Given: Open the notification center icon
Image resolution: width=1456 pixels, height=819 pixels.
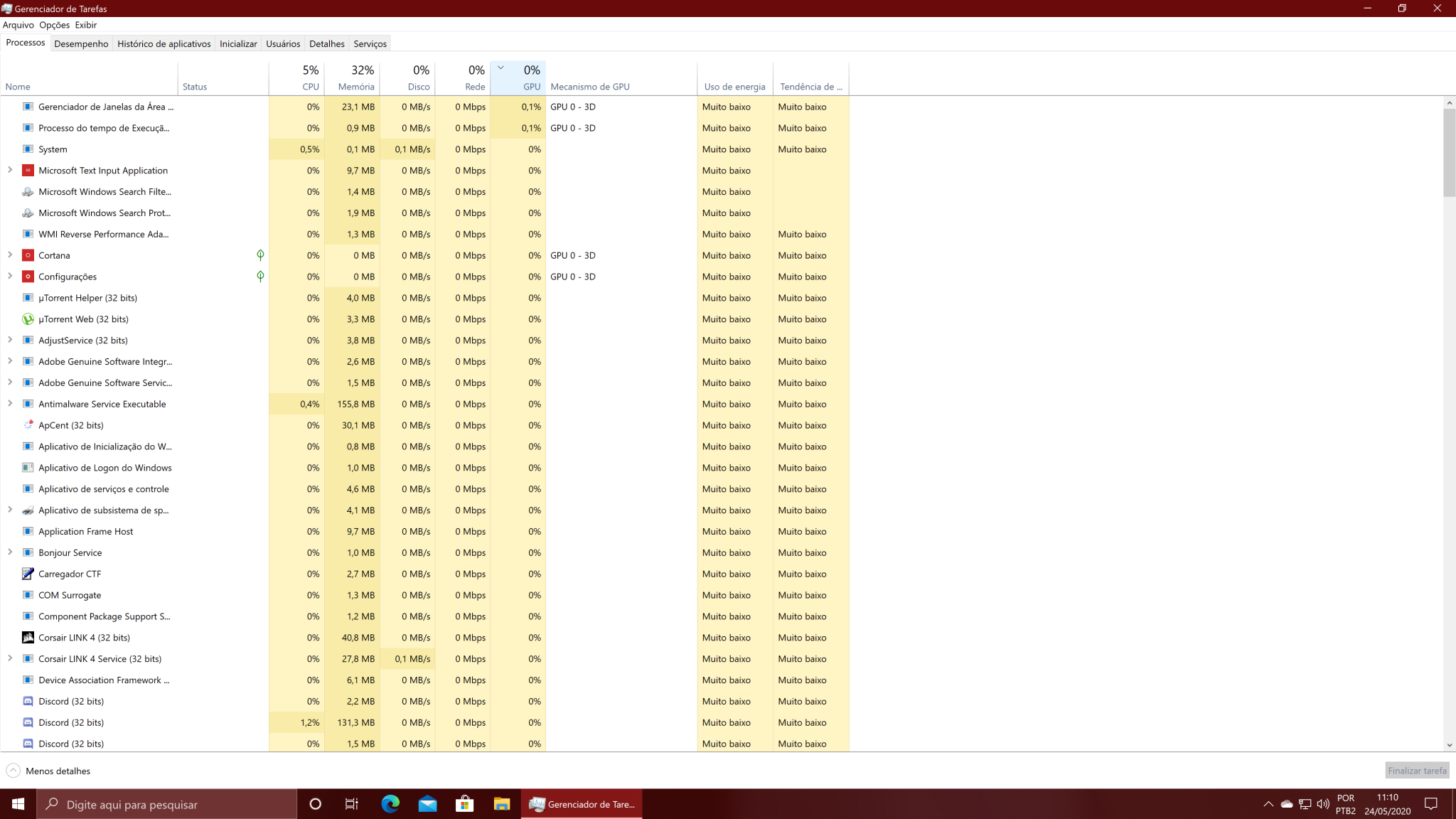Looking at the screenshot, I should (1431, 804).
